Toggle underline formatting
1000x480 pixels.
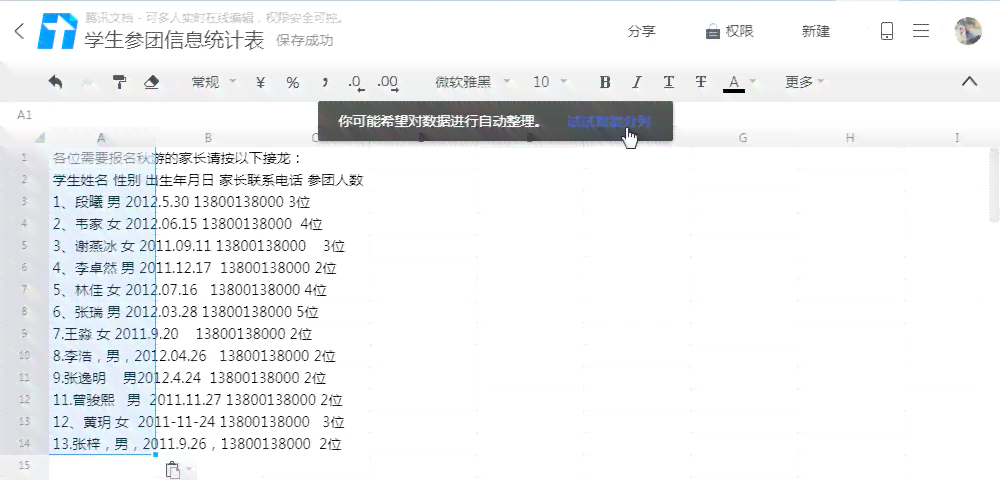tap(668, 82)
